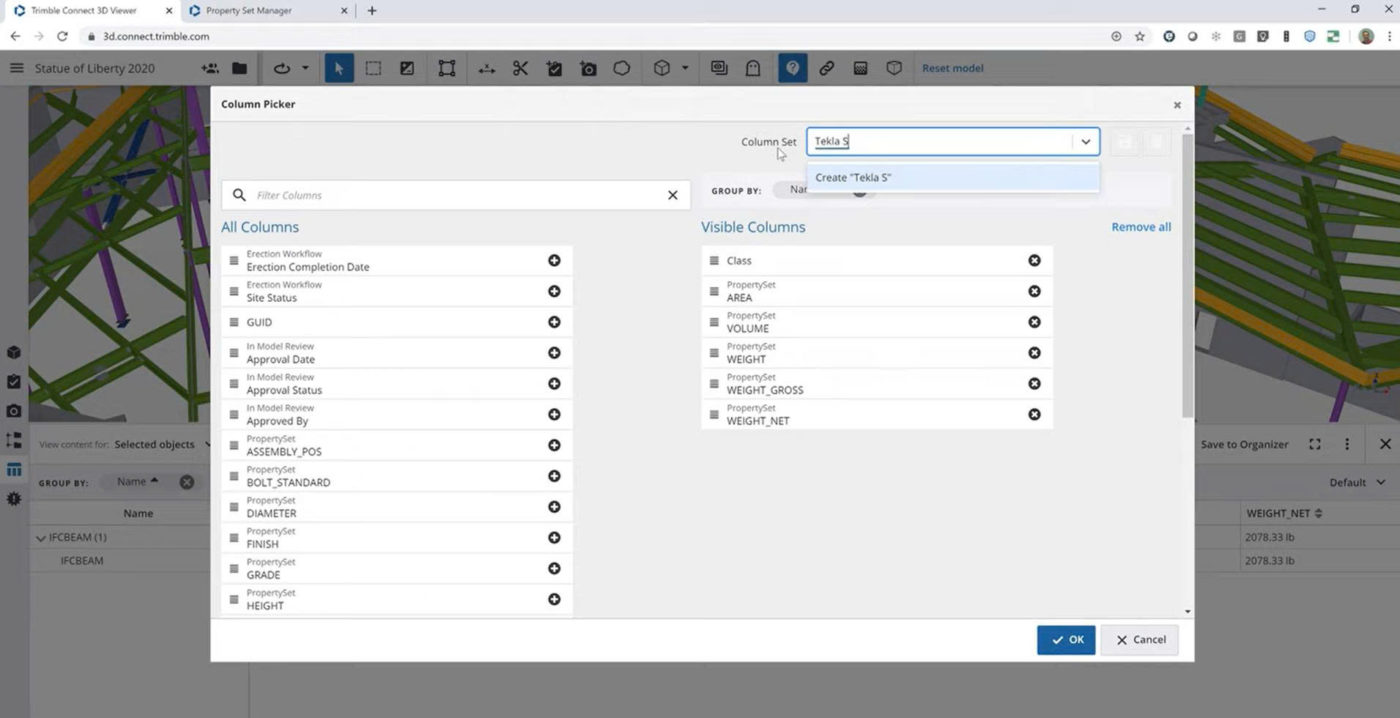Viewport: 1400px width, 718px height.
Task: Clear the Filter Columns search with X
Action: click(x=672, y=195)
